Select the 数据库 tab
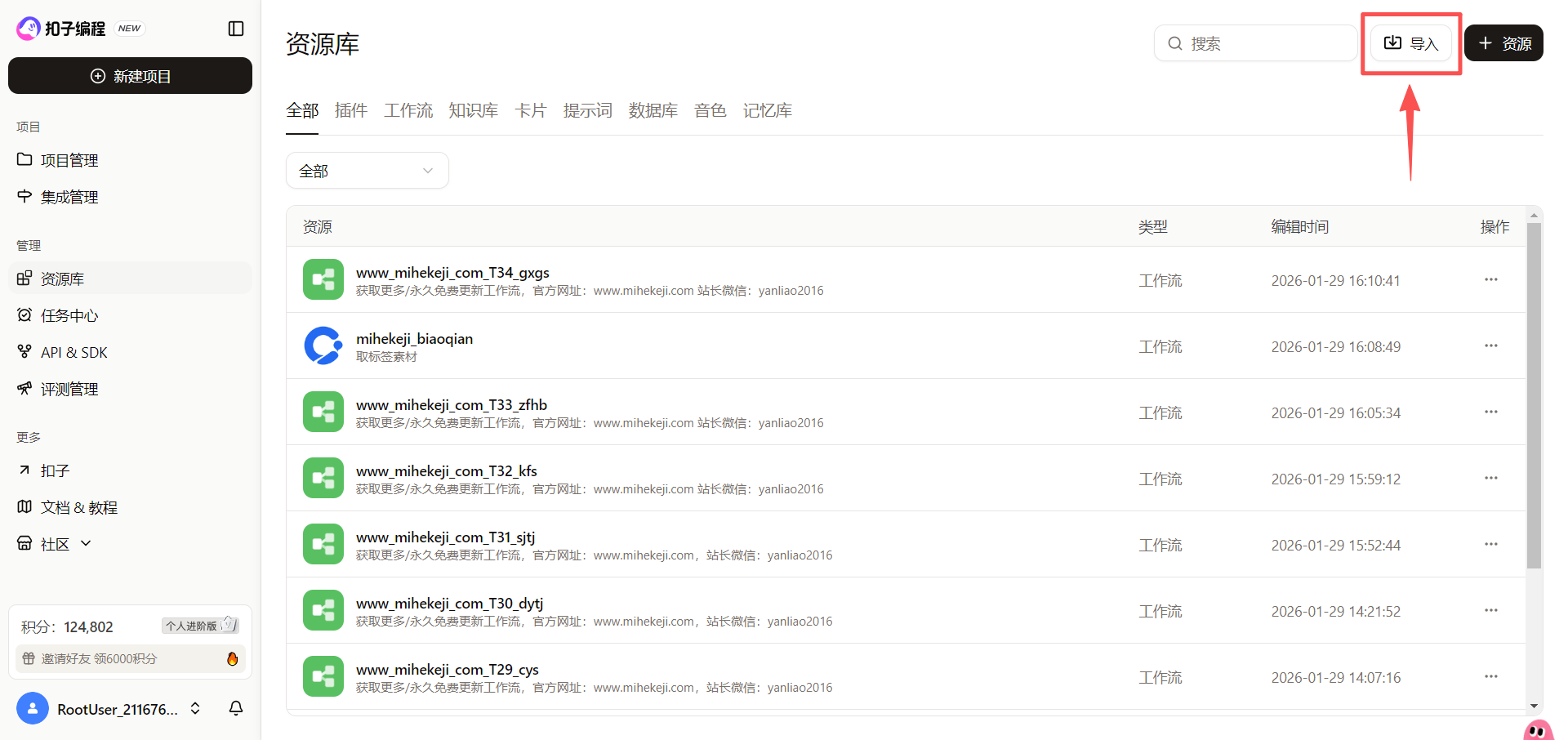Viewport: 1568px width, 740px height. pos(653,110)
